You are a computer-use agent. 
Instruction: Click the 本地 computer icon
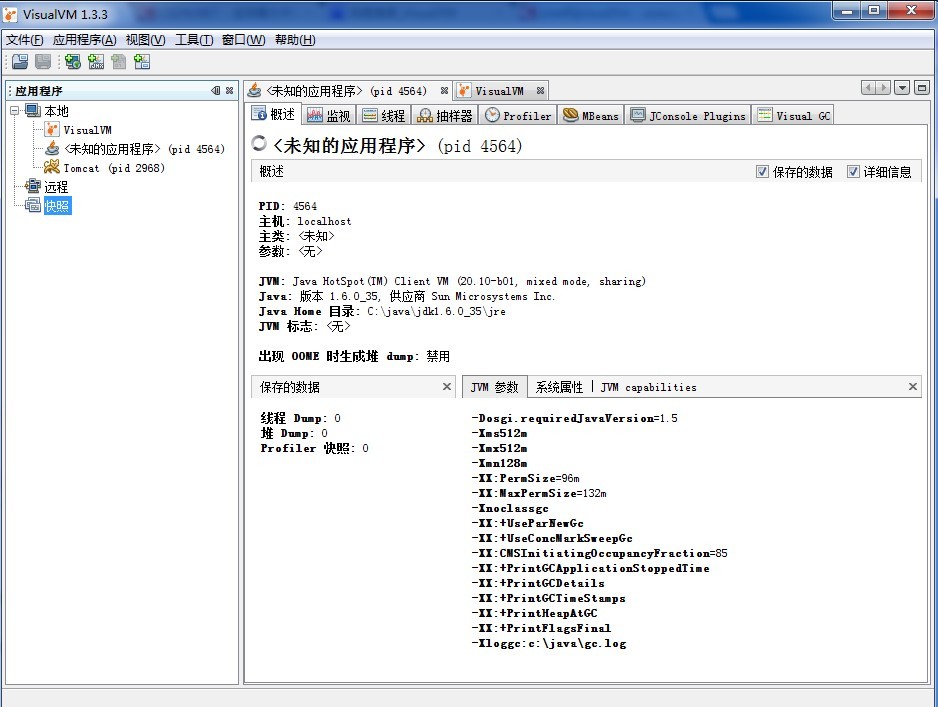coord(33,110)
